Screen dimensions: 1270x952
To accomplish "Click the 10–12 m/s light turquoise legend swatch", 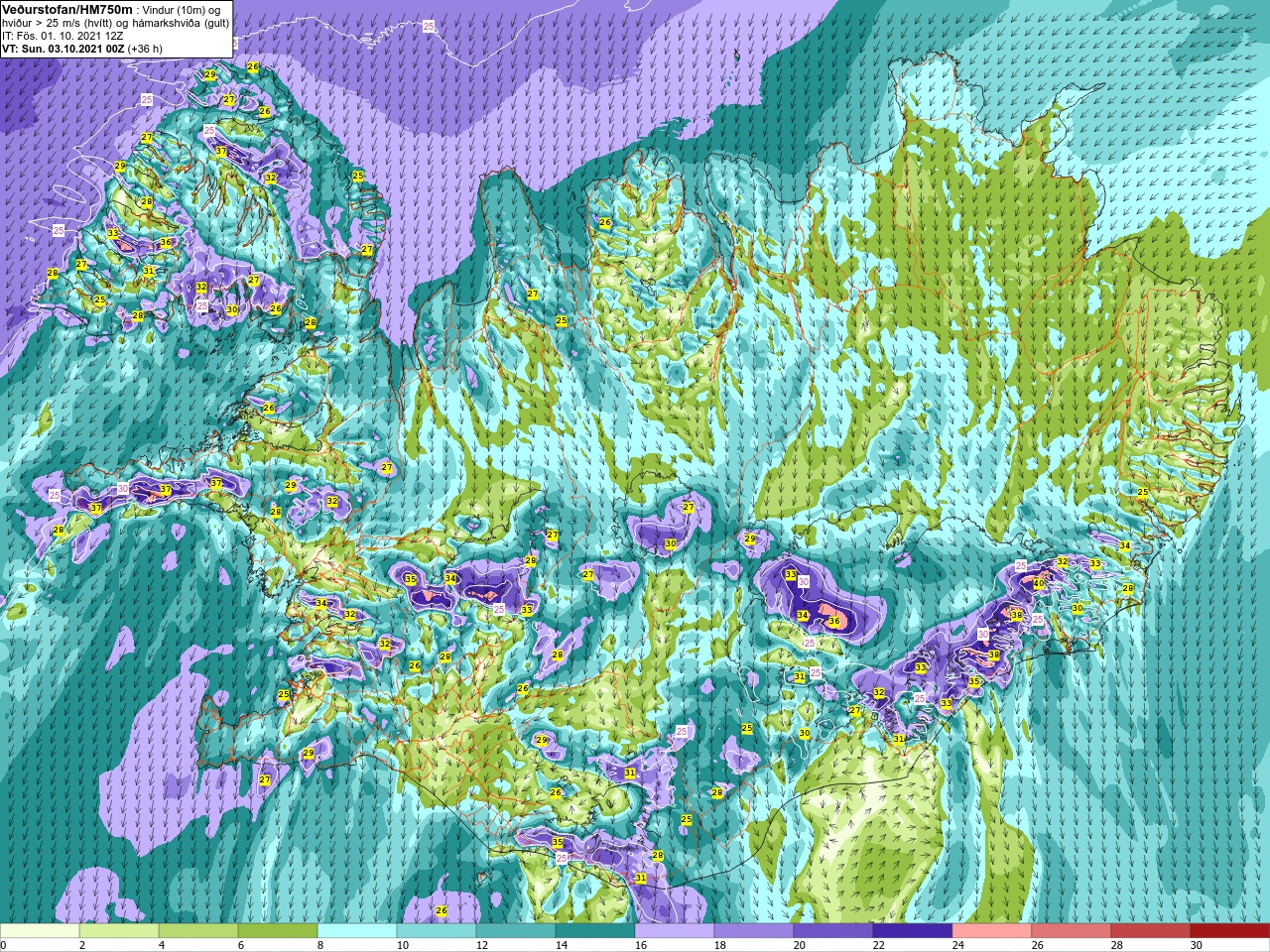I will (437, 931).
